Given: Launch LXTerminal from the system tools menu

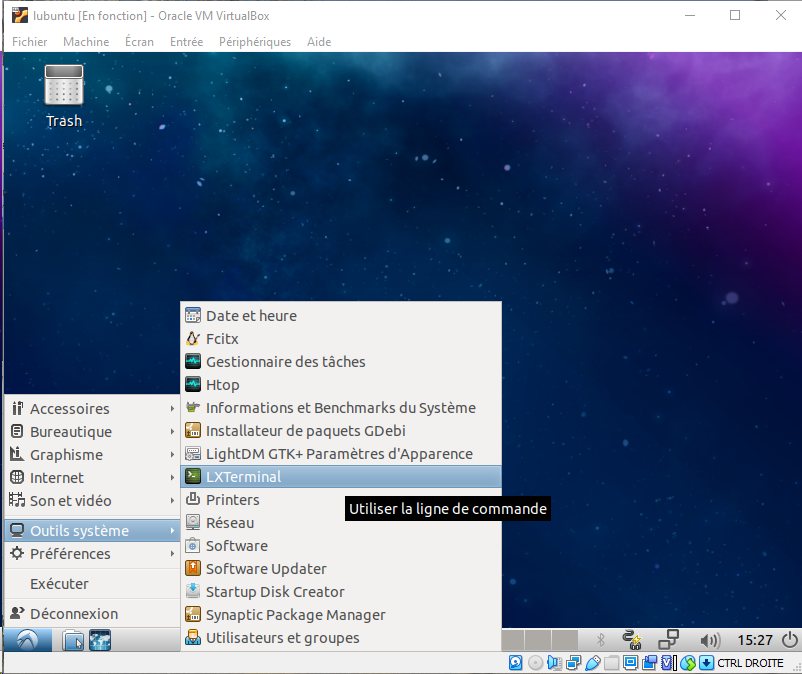Looking at the screenshot, I should pos(243,477).
